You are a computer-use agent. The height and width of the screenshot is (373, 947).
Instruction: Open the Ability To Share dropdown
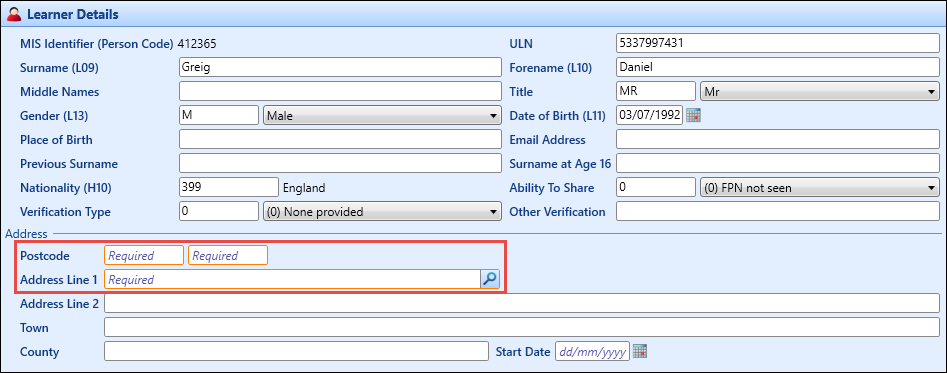(x=819, y=188)
